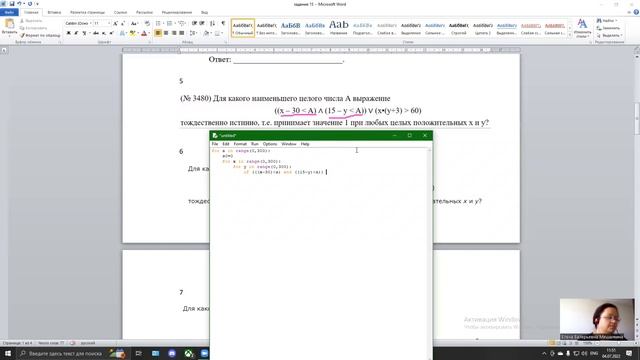Image resolution: width=640 pixels, height=360 pixels.
Task: Click the Find (Найти) button
Action: tap(608, 21)
